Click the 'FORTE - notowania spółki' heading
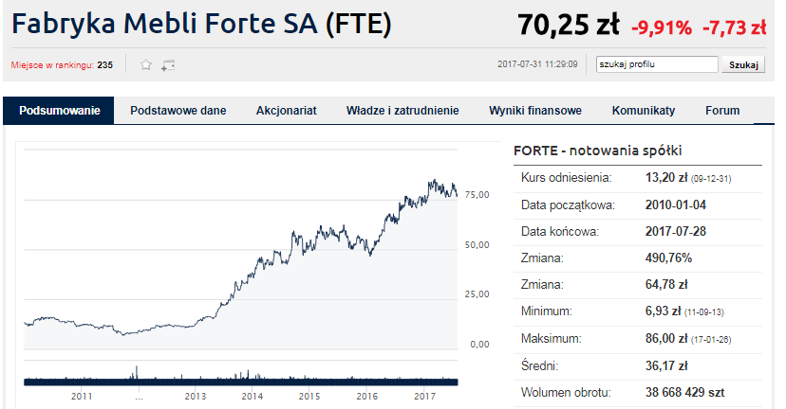 pos(597,150)
